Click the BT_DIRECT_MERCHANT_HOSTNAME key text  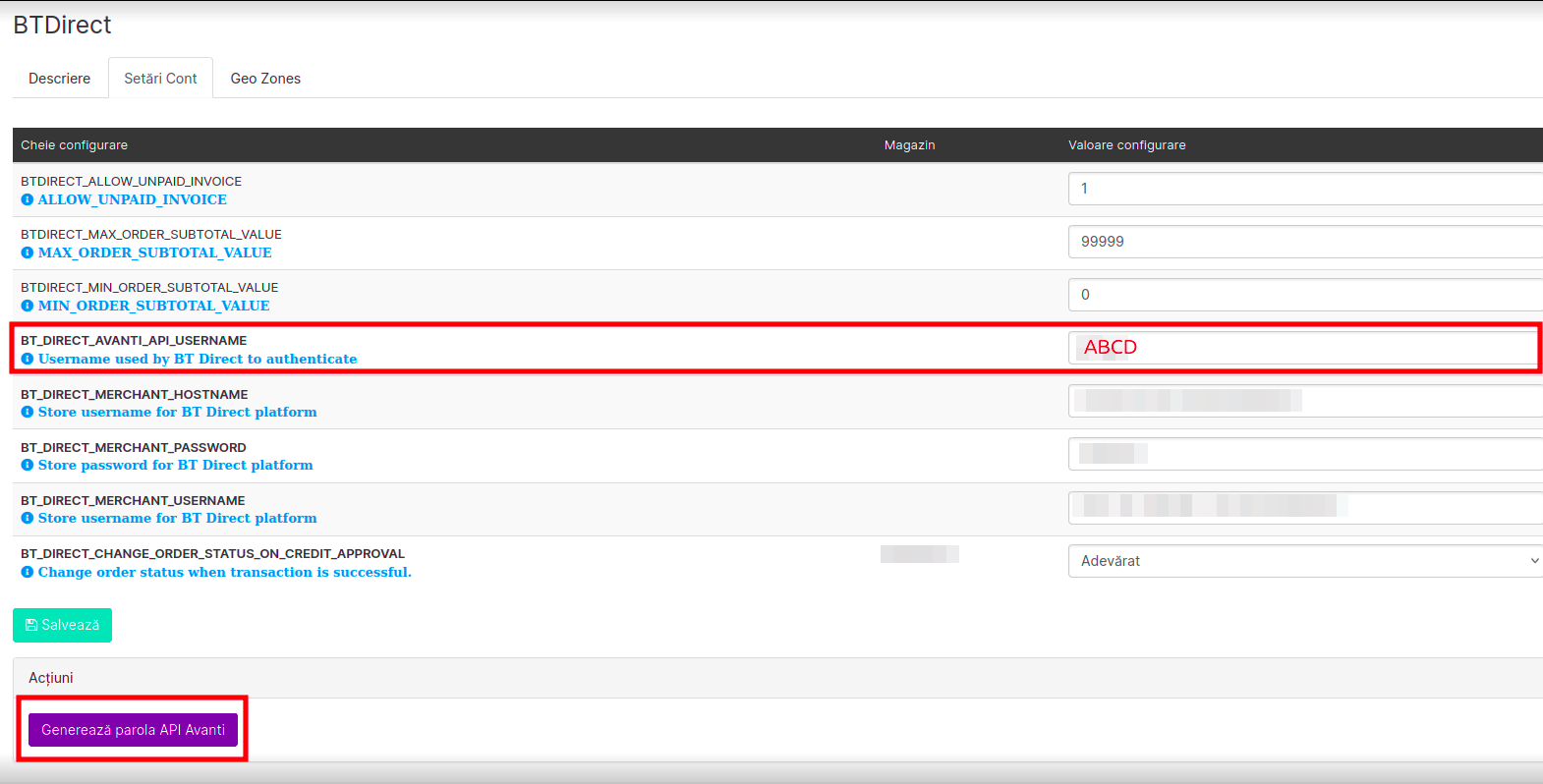135,395
